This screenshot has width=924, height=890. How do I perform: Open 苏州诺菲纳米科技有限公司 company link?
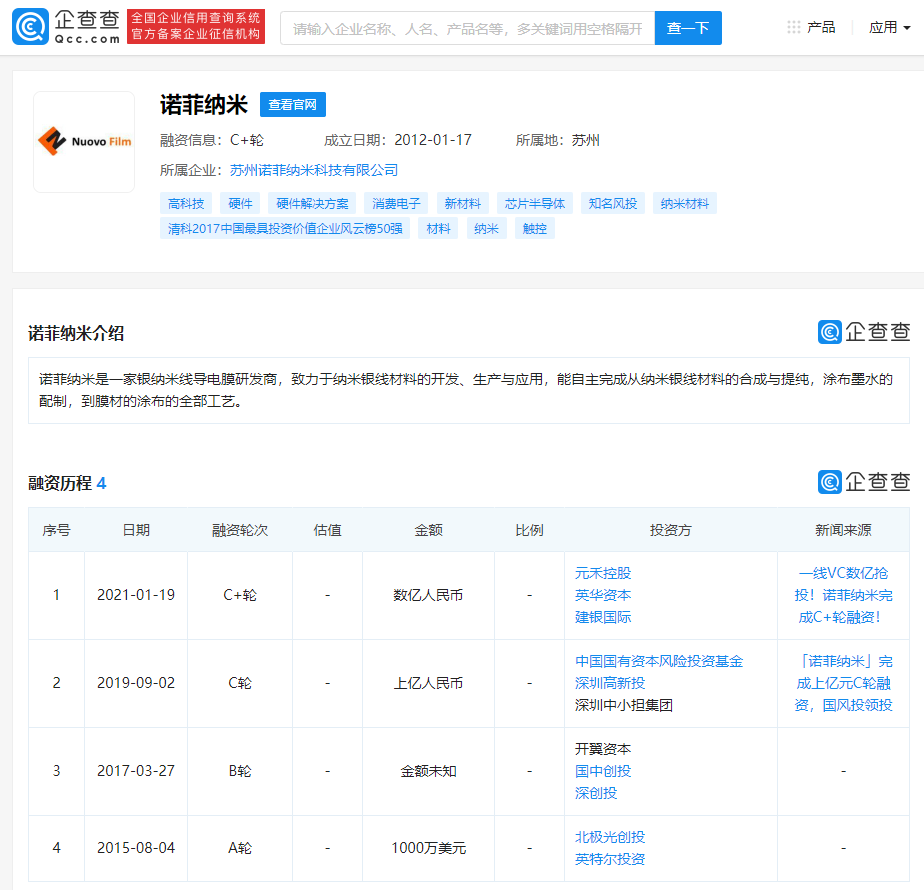coord(314,170)
